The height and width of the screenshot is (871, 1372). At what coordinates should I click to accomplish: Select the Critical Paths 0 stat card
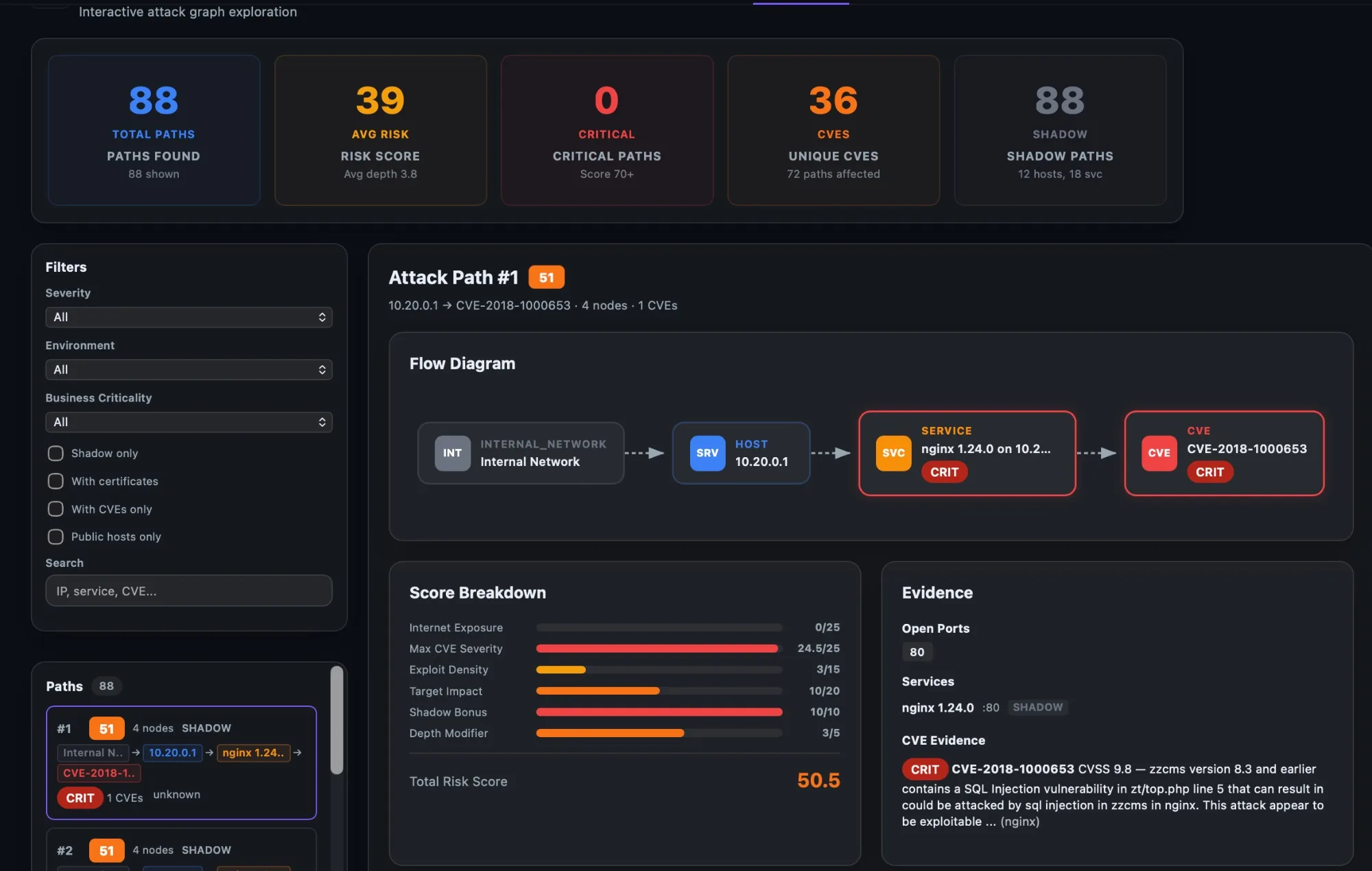[x=607, y=130]
